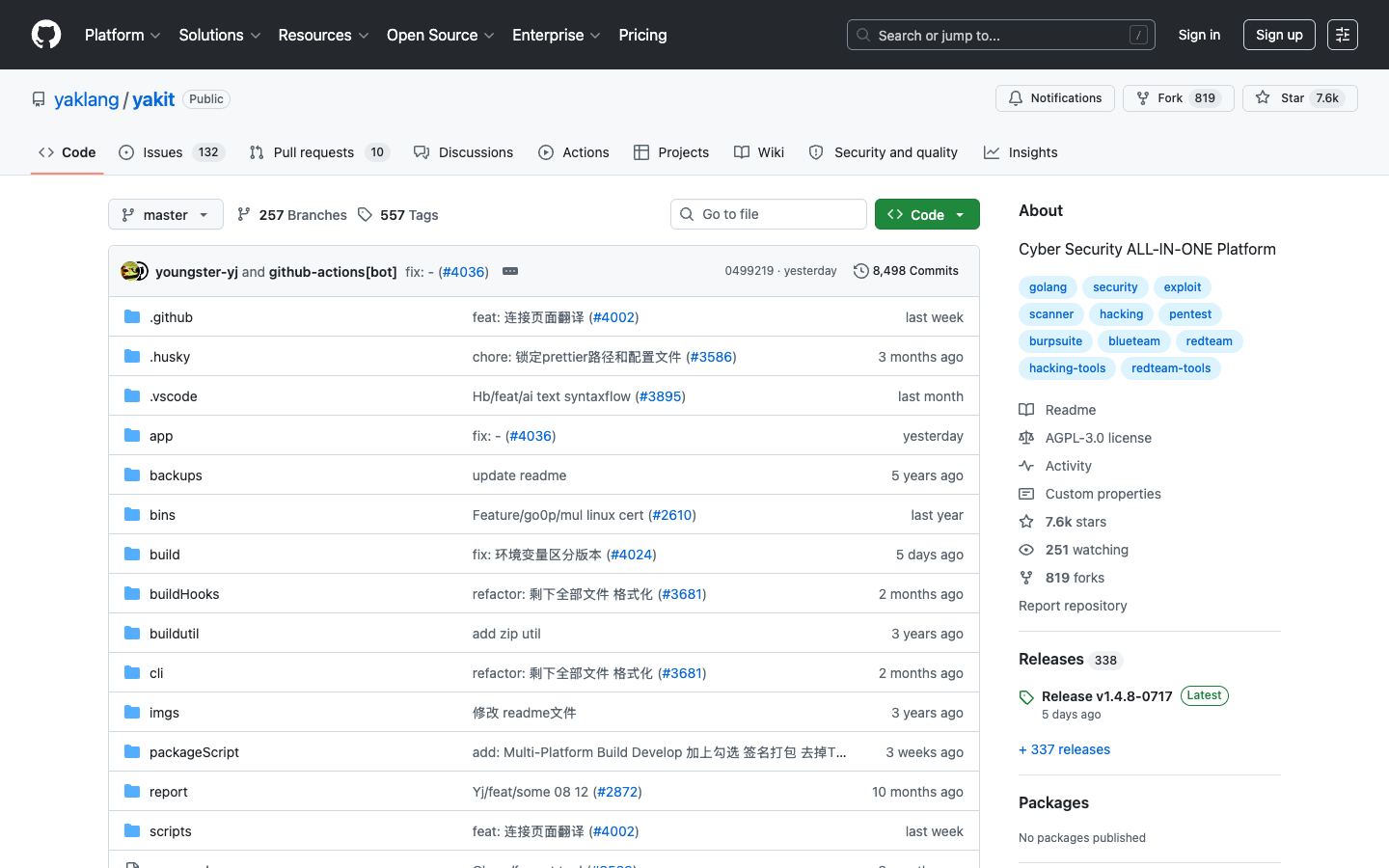This screenshot has height=868, width=1389.
Task: Open the appearance settings icon button
Action: 1343,35
